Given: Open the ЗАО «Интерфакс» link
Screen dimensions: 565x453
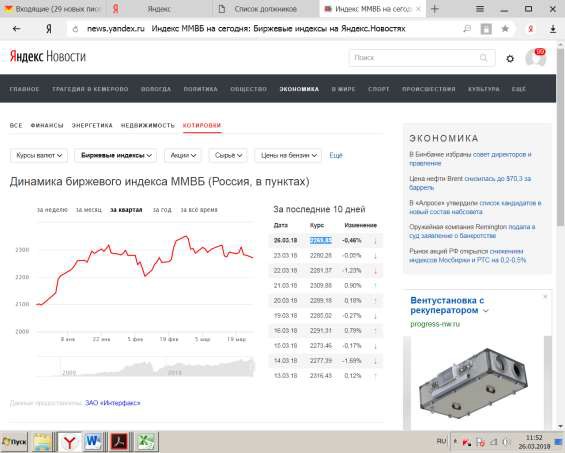Looking at the screenshot, I should pos(112,403).
